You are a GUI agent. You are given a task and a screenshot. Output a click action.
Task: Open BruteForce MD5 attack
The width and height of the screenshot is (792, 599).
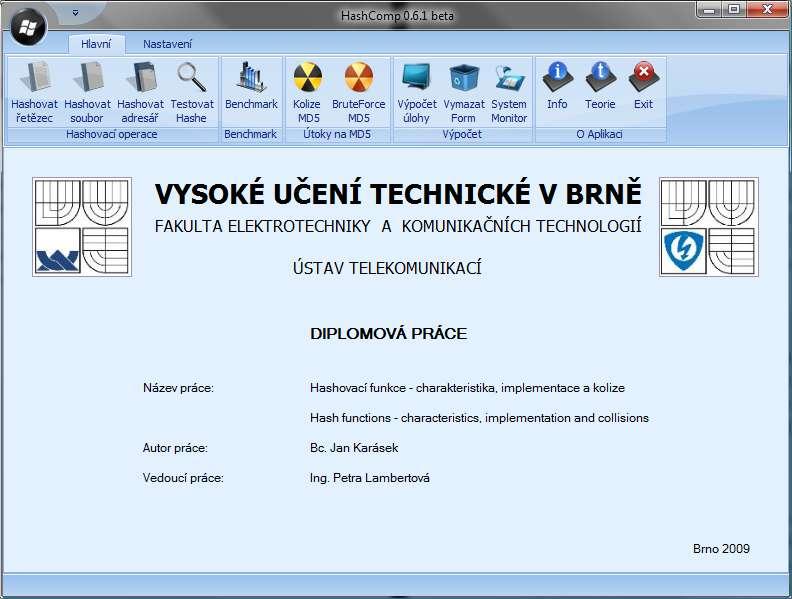(359, 92)
